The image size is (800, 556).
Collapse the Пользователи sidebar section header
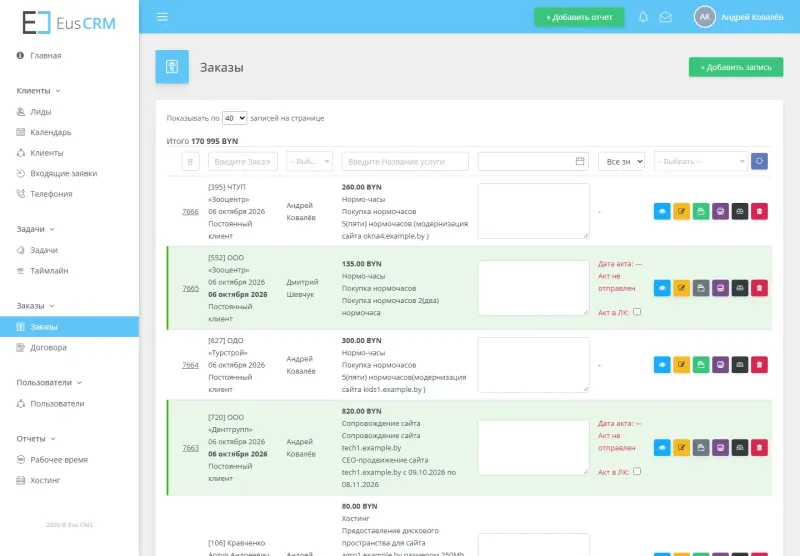(x=49, y=383)
